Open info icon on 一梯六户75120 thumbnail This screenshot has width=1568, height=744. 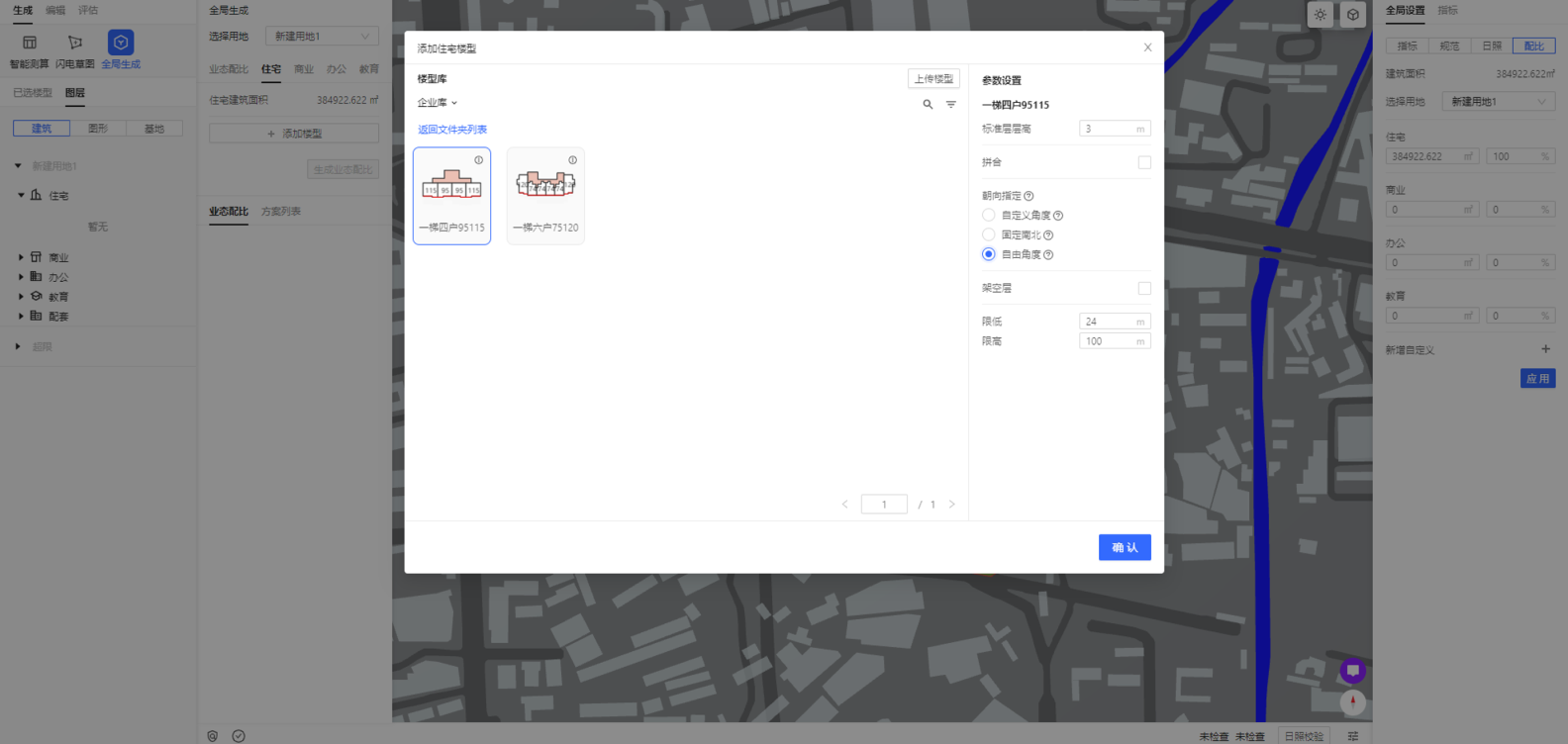572,160
